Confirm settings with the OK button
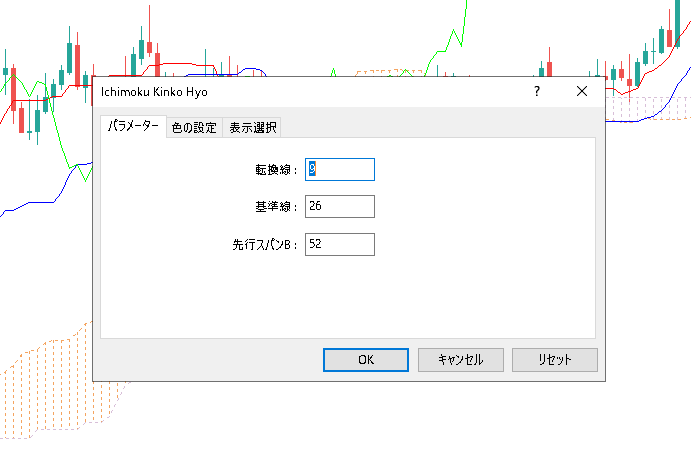Image resolution: width=691 pixels, height=450 pixels. tap(366, 360)
